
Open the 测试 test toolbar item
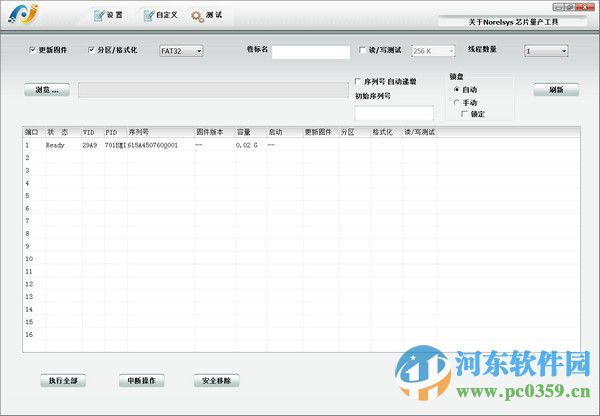[207, 15]
